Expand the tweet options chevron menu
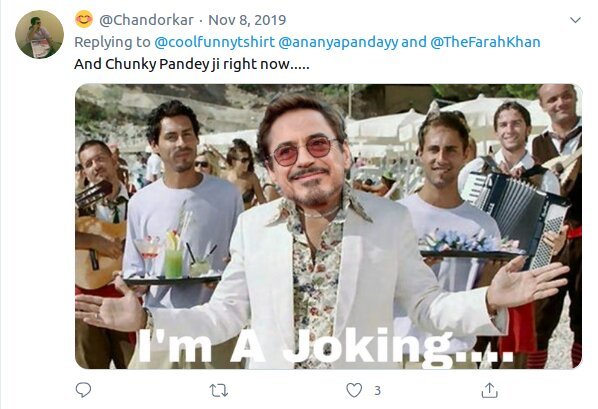598x409 pixels. tap(575, 20)
